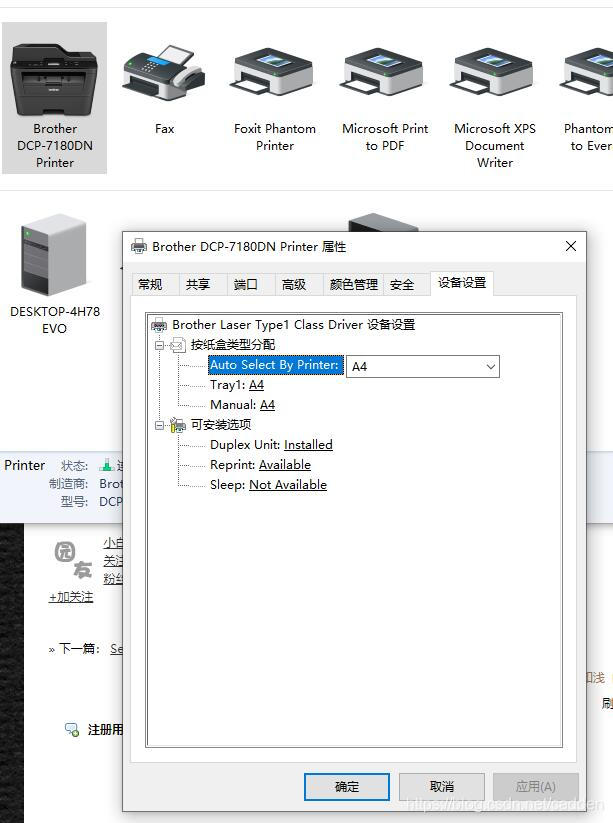Click printer icon beside Brother Laser Type1 Class Driver
613x823 pixels.
(x=159, y=325)
